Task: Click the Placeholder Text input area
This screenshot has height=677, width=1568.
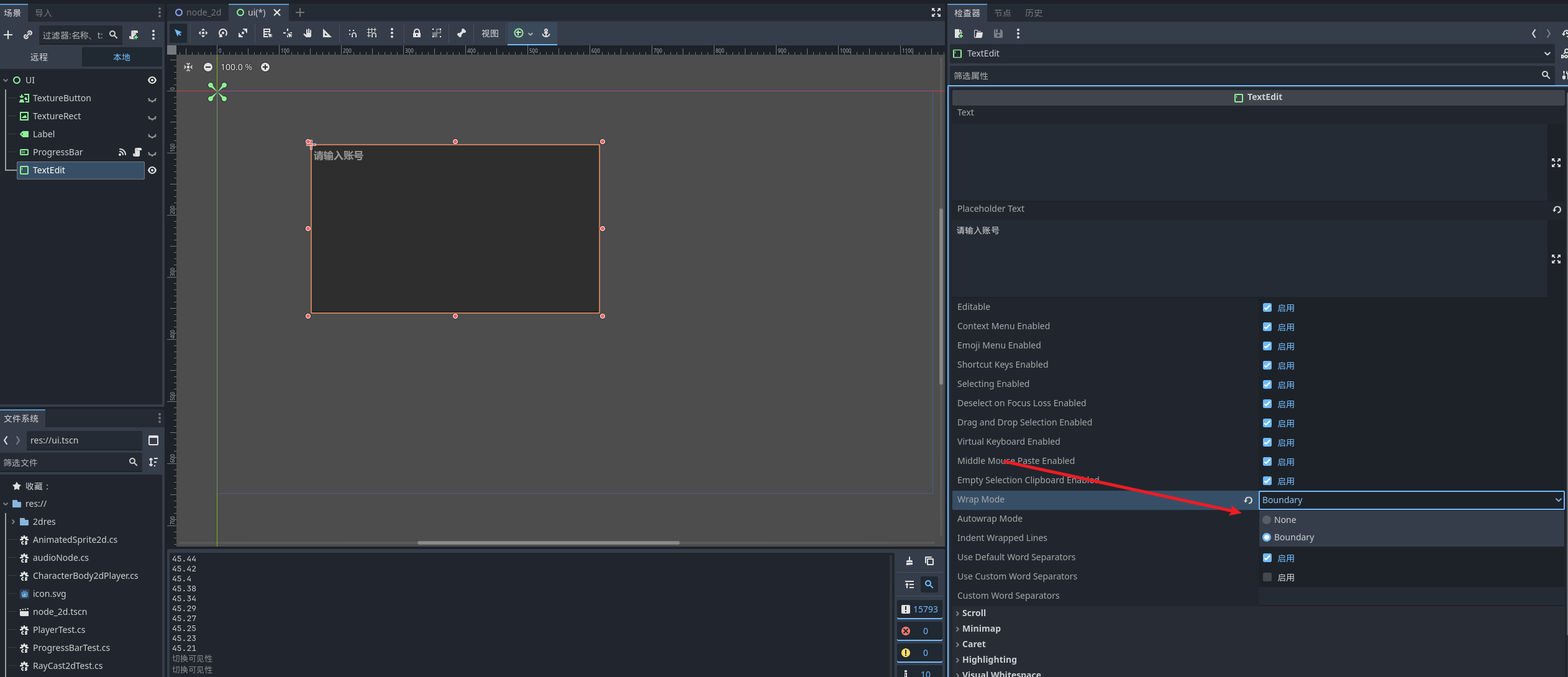Action: pos(1249,258)
